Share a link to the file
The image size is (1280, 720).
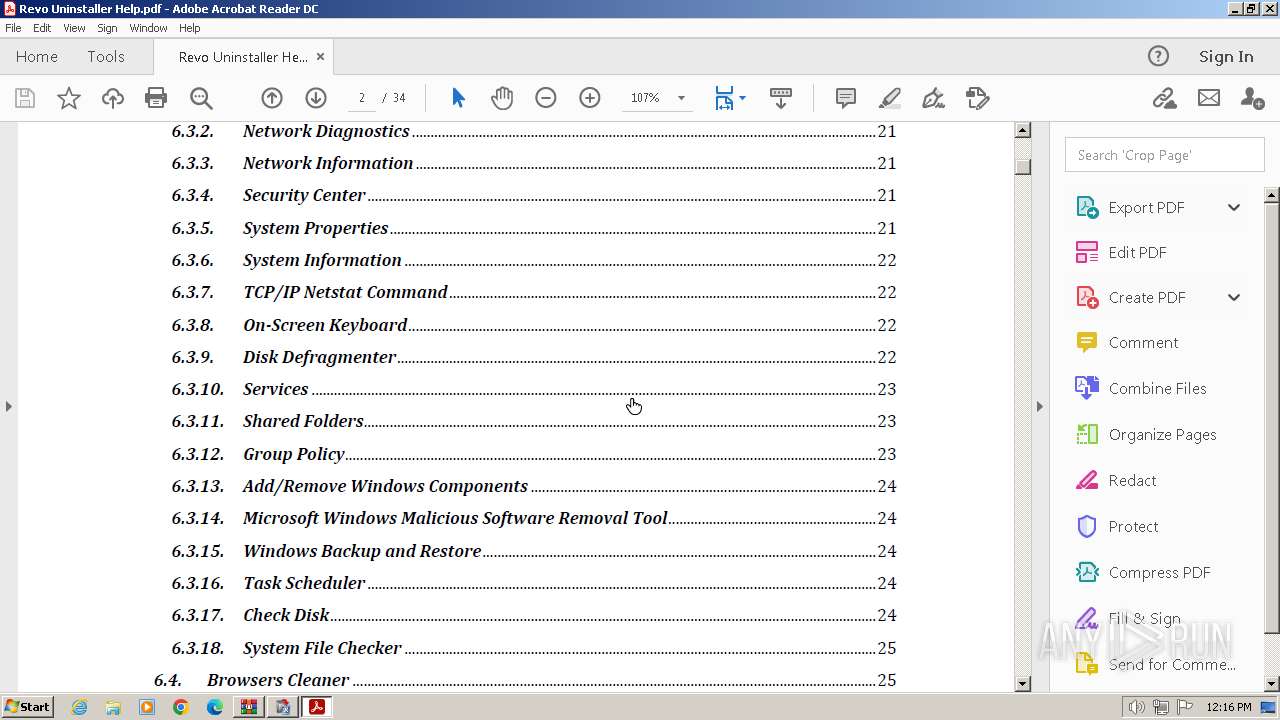[x=1164, y=98]
